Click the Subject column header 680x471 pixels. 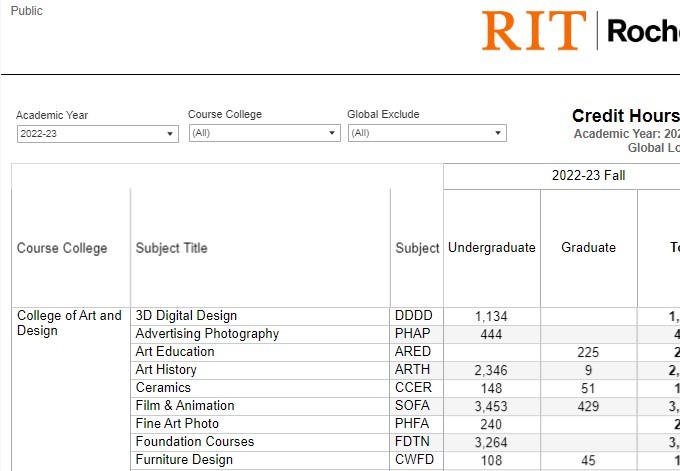point(417,248)
